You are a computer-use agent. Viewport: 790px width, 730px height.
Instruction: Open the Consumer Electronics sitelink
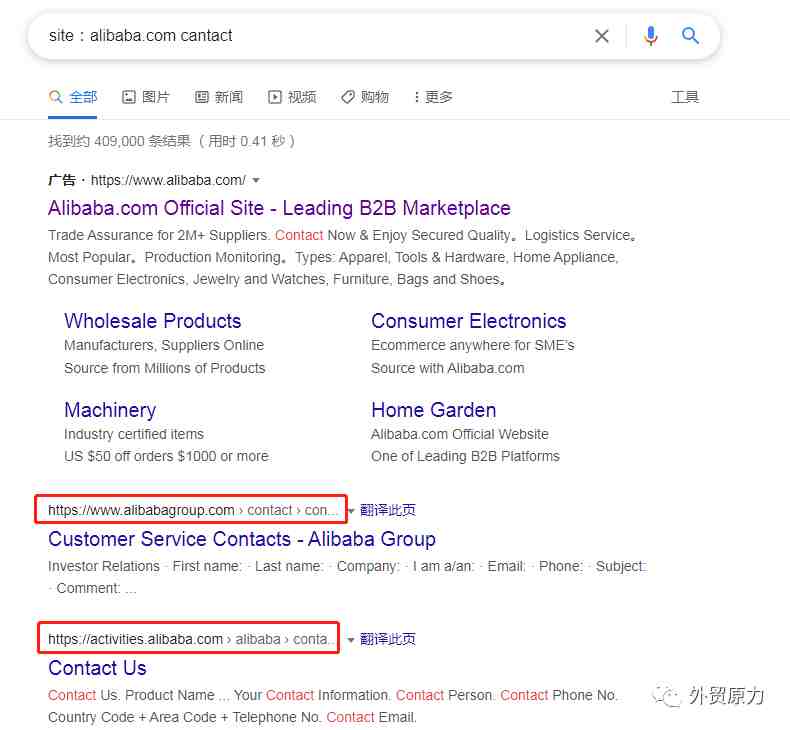(469, 321)
